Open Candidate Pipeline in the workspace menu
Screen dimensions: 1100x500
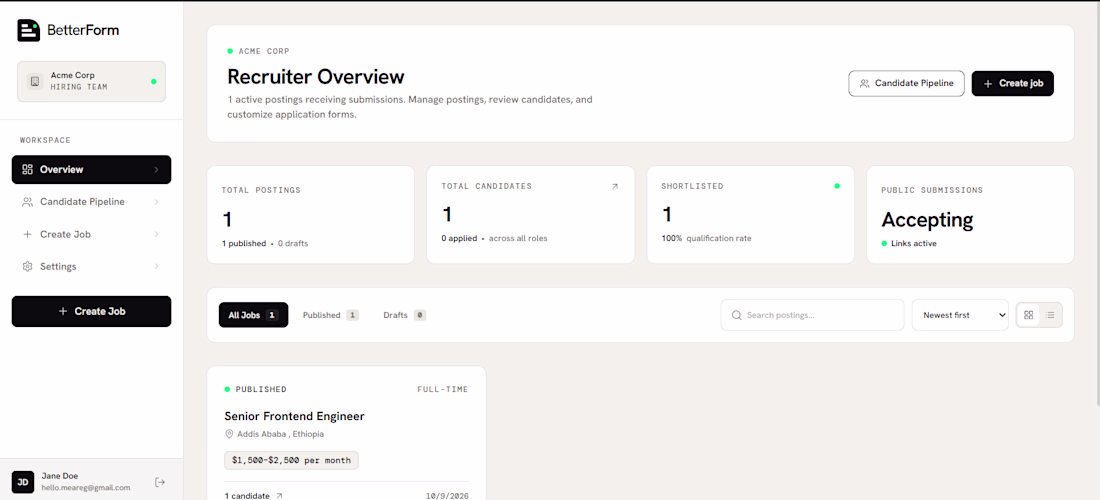91,202
